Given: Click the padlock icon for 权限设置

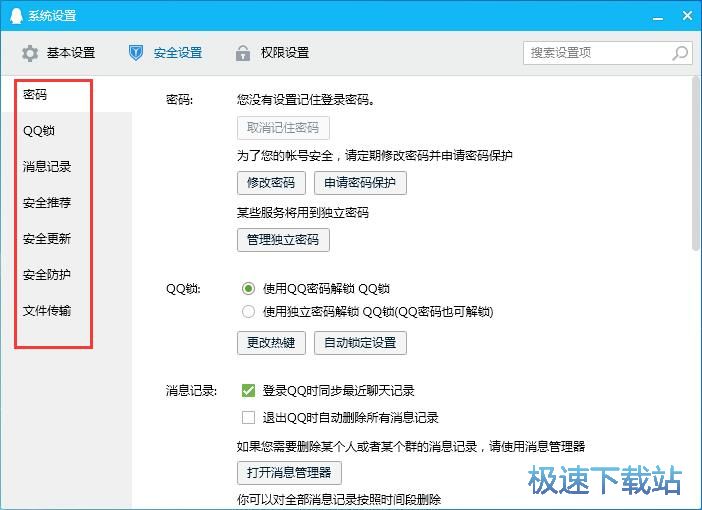Looking at the screenshot, I should pyautogui.click(x=243, y=53).
